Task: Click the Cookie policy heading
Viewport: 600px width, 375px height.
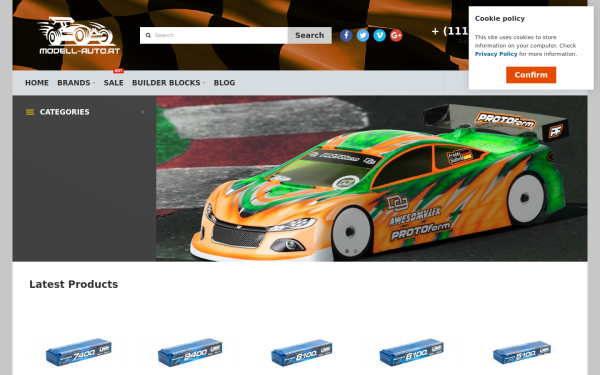Action: tap(500, 18)
